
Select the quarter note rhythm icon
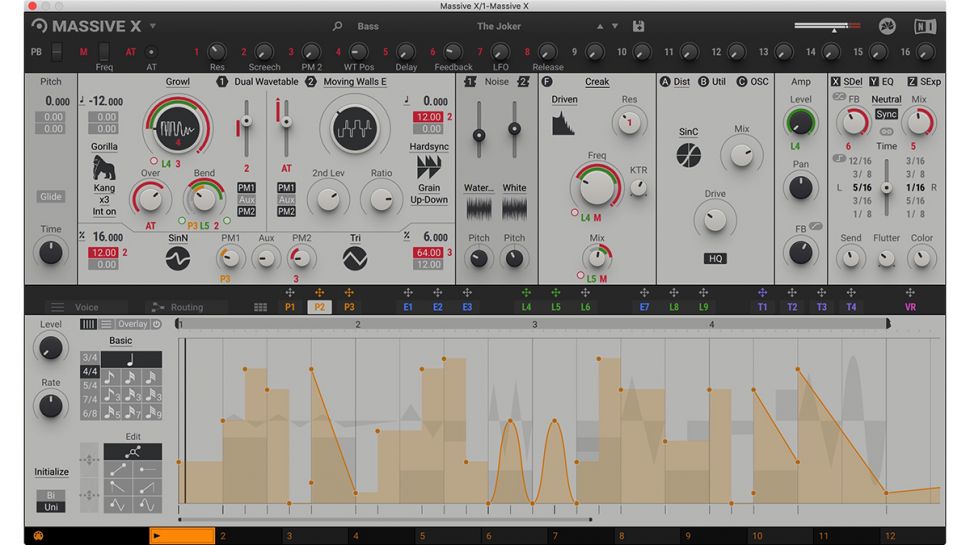pyautogui.click(x=130, y=358)
